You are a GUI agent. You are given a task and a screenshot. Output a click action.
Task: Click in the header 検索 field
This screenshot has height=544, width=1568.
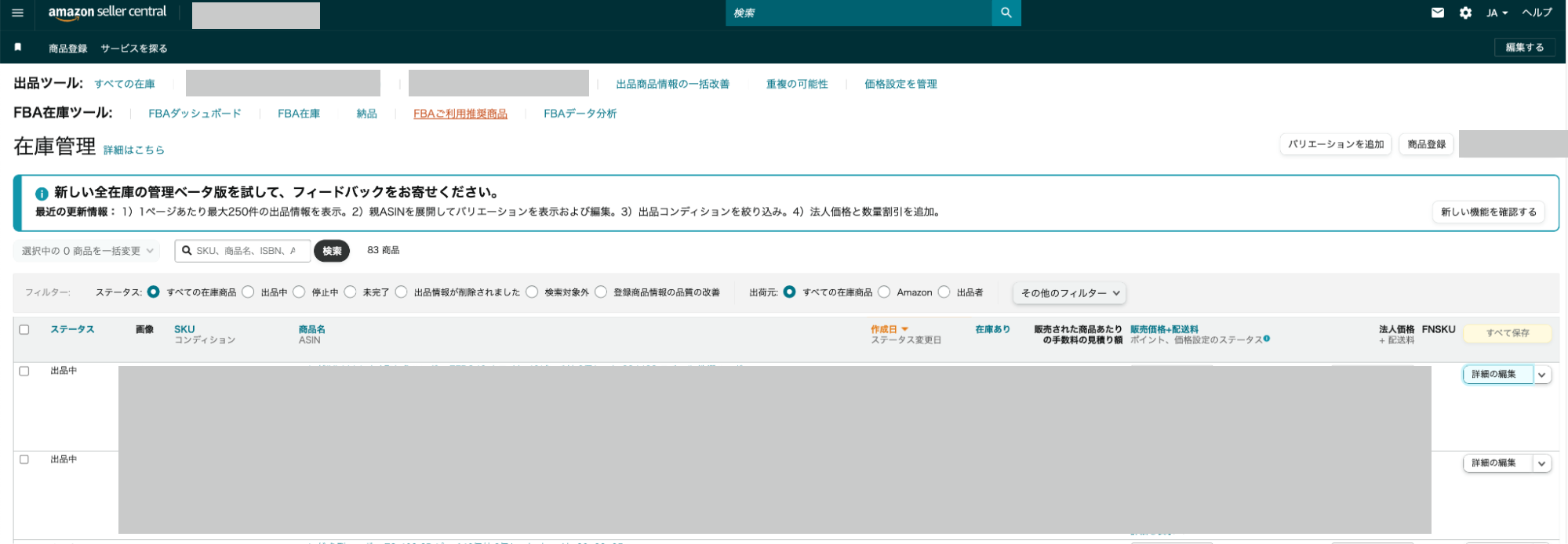[859, 13]
